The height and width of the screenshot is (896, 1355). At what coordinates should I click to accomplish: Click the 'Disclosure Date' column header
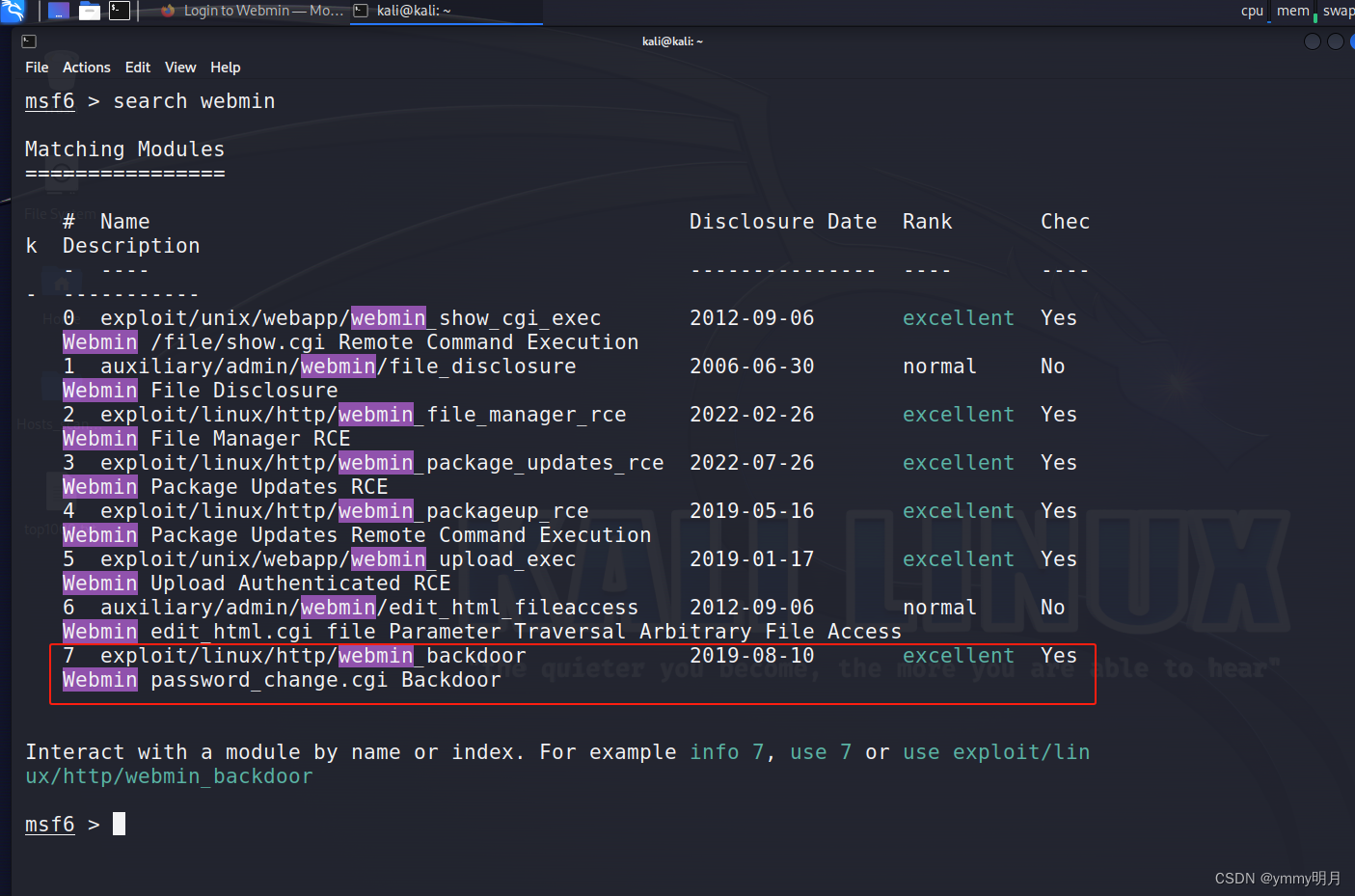point(783,222)
